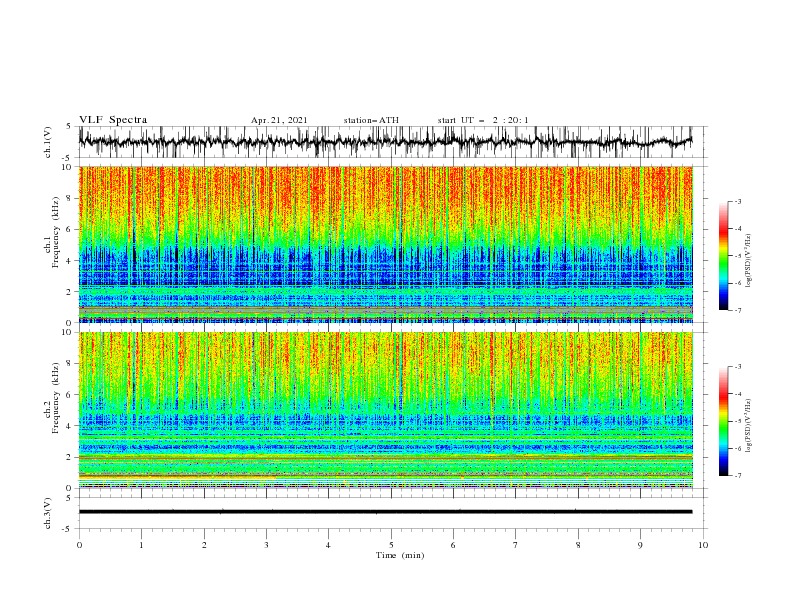792x612 pixels.
Task: Click the ch.1 voltage waveform trace
Action: coord(385,142)
